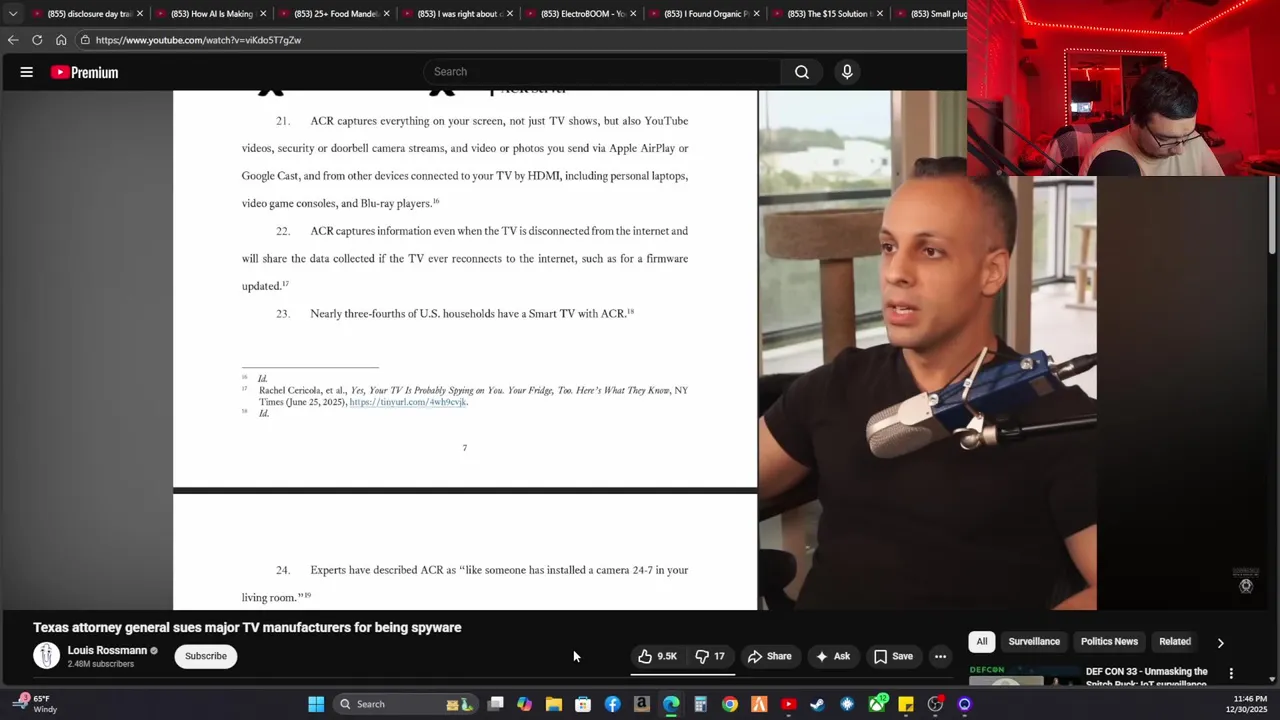Open the YouTube hamburger guide menu
The image size is (1280, 720).
coord(27,72)
